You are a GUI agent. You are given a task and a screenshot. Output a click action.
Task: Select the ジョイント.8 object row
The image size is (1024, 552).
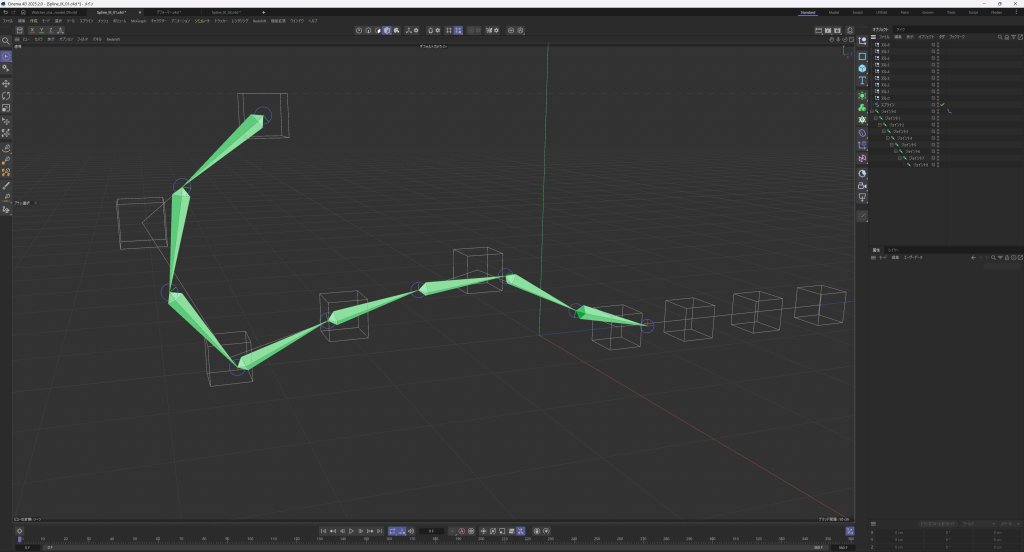pyautogui.click(x=920, y=165)
